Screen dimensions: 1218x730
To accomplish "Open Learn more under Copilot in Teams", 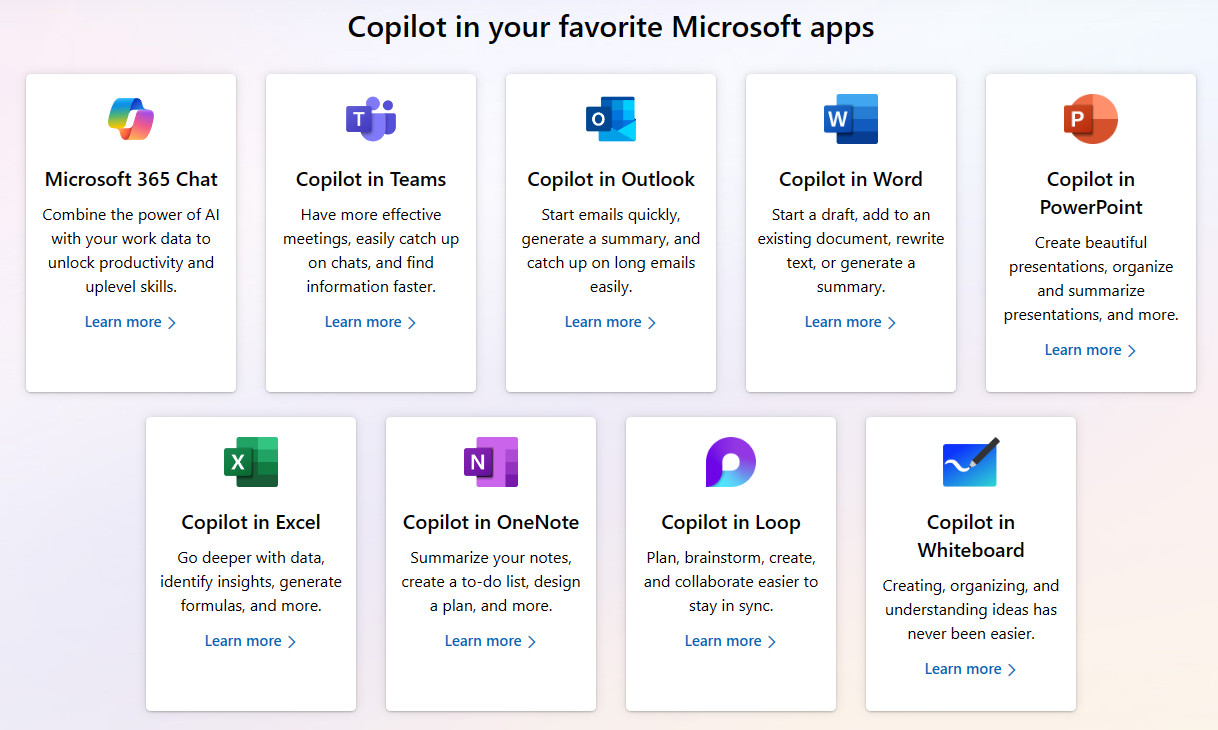I will [x=370, y=322].
